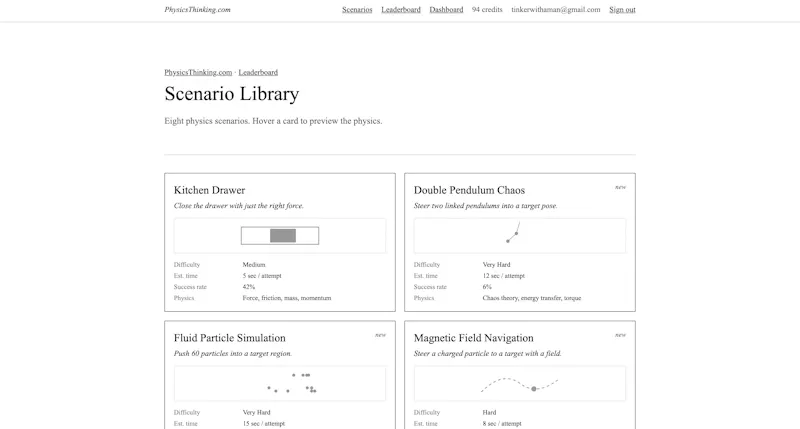The height and width of the screenshot is (429, 800).
Task: Click the '12 sec / attempt' value
Action: (504, 276)
